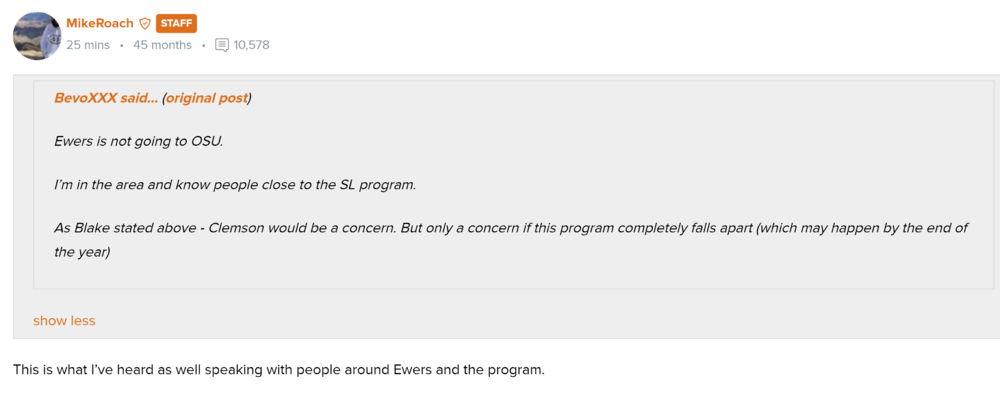Screen dimensions: 1000x400
Task: Click the quoted line about the SL program
Action: 235,185
